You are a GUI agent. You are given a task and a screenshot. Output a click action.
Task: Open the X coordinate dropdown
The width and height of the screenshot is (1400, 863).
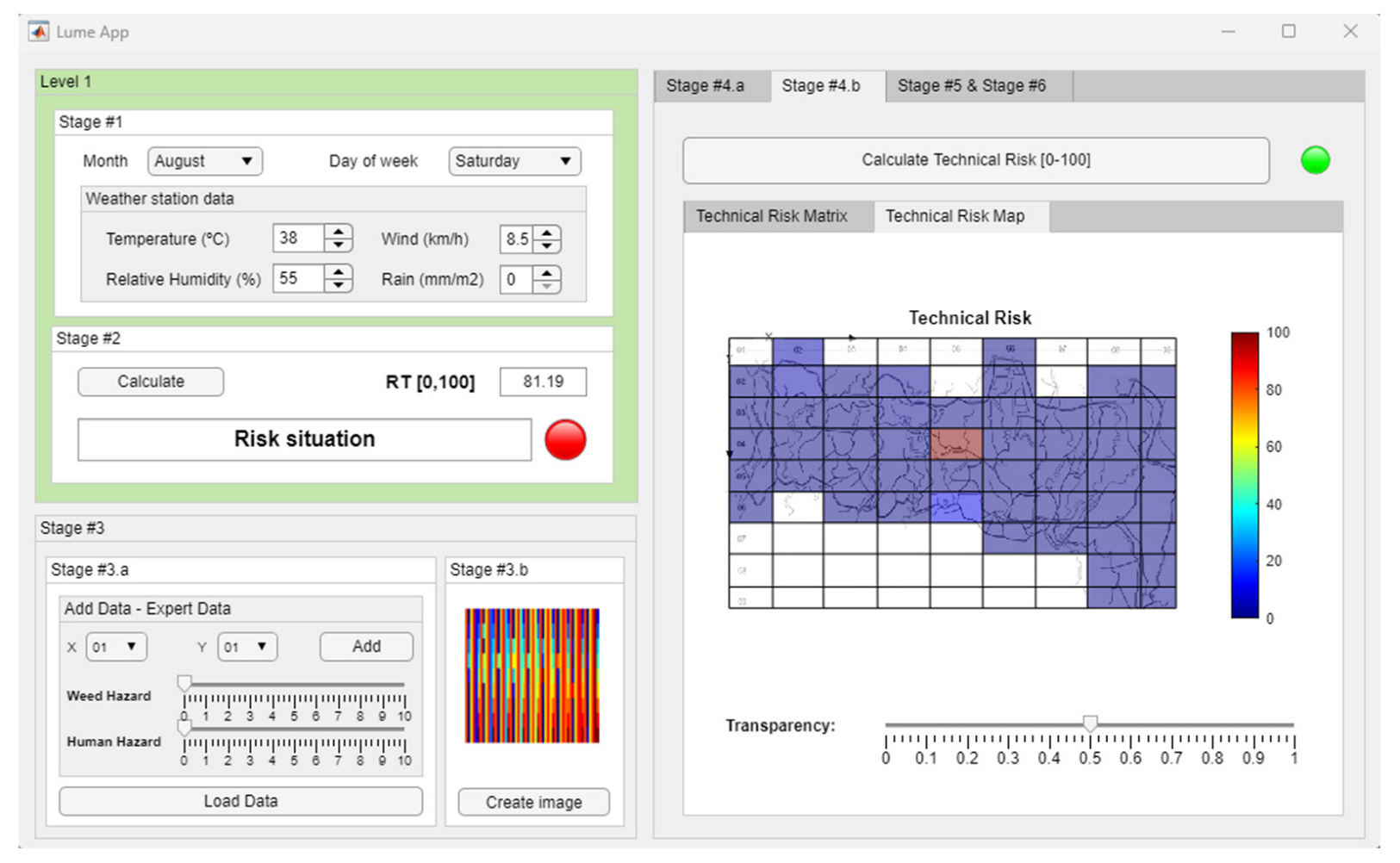coord(116,647)
